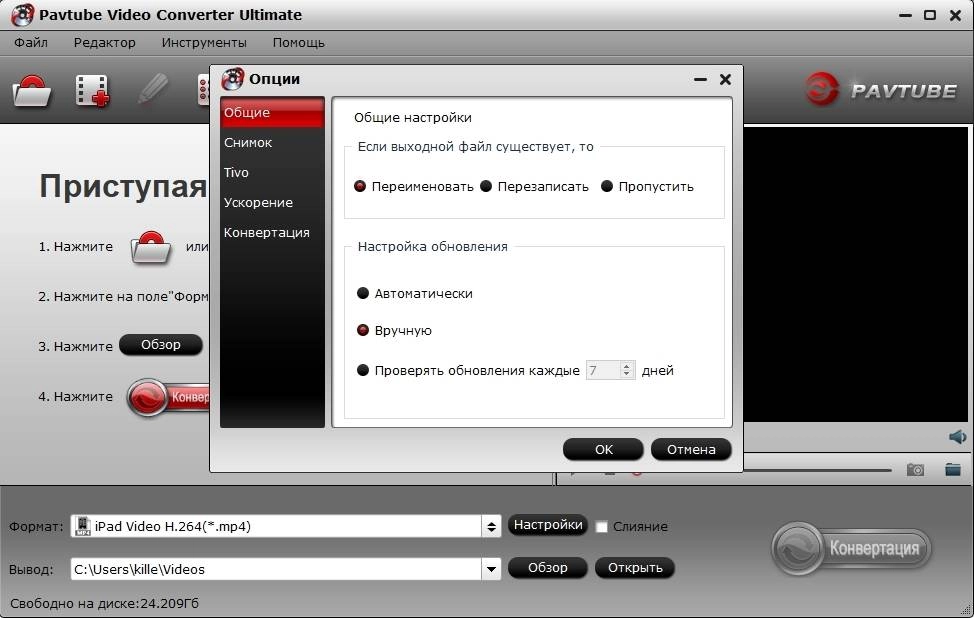Switch to the Общие options tab
974x618 pixels.
pos(272,112)
